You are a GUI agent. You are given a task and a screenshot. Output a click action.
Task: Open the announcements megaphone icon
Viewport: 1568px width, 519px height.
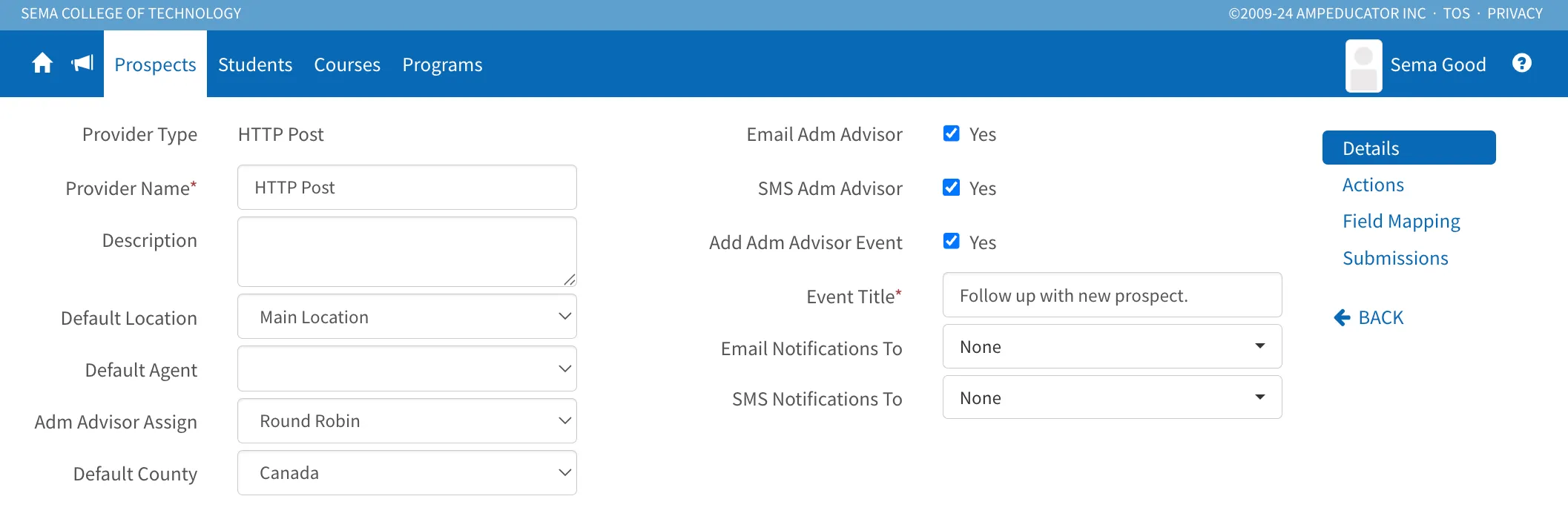[x=82, y=64]
